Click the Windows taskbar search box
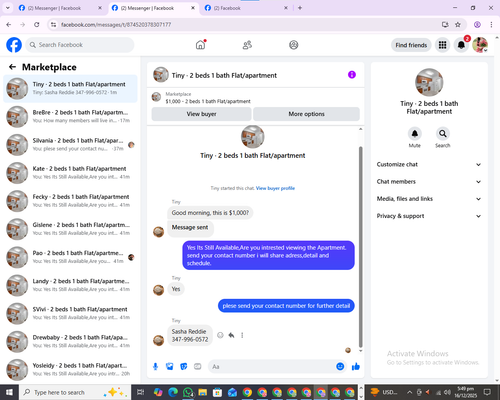The width and height of the screenshot is (500, 400). pyautogui.click(x=75, y=392)
